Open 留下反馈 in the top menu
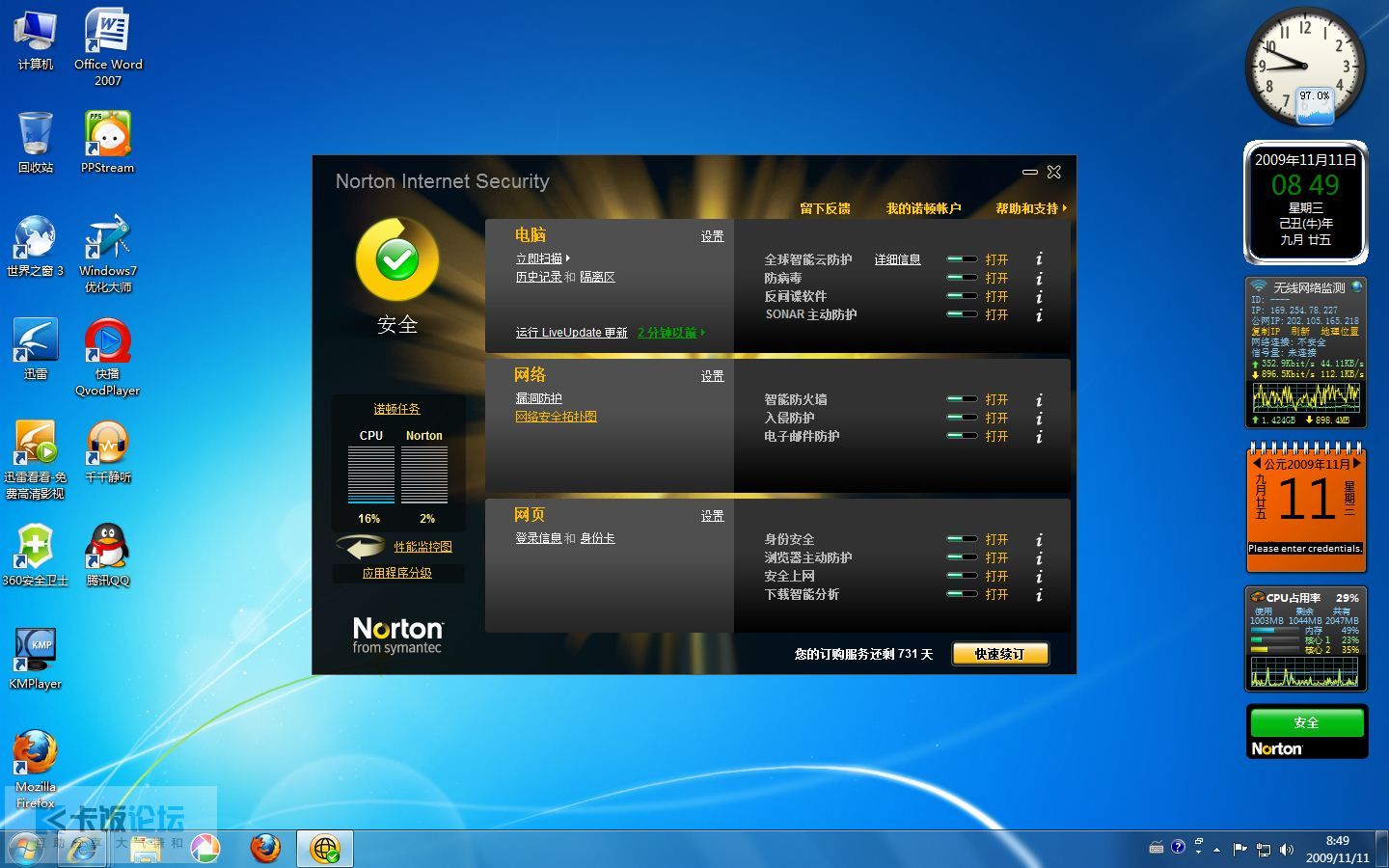The image size is (1389, 868). (x=825, y=208)
